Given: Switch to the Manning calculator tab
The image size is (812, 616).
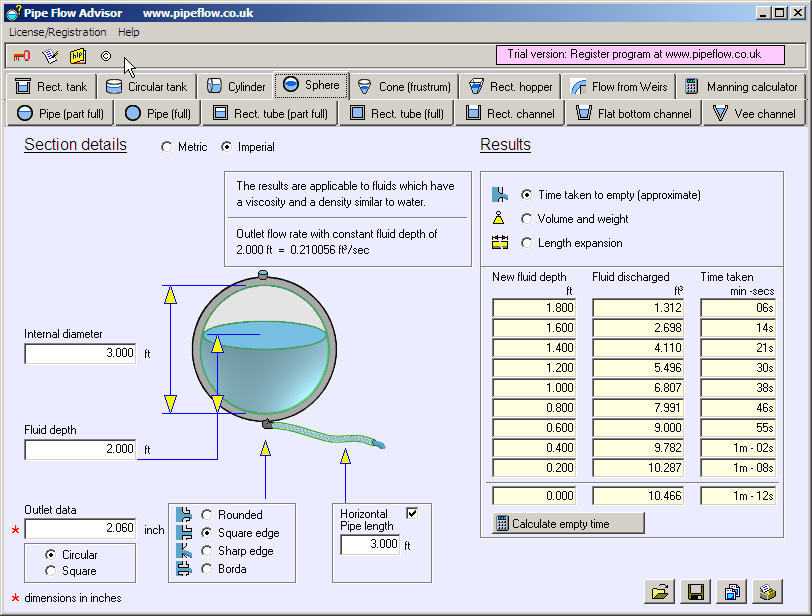Looking at the screenshot, I should (741, 87).
